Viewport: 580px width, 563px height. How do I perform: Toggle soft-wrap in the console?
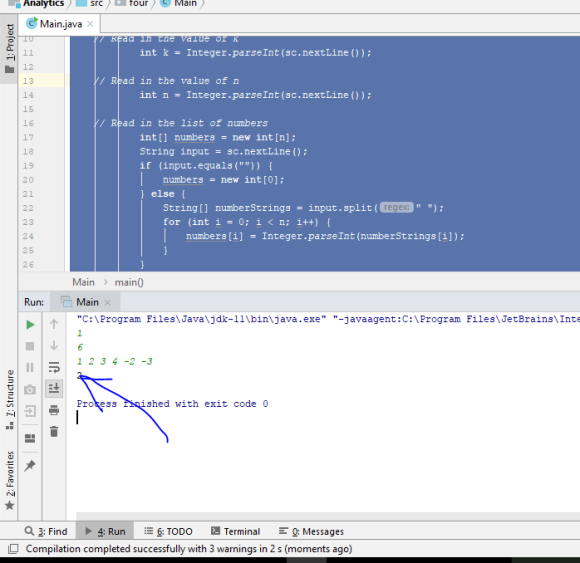click(54, 367)
